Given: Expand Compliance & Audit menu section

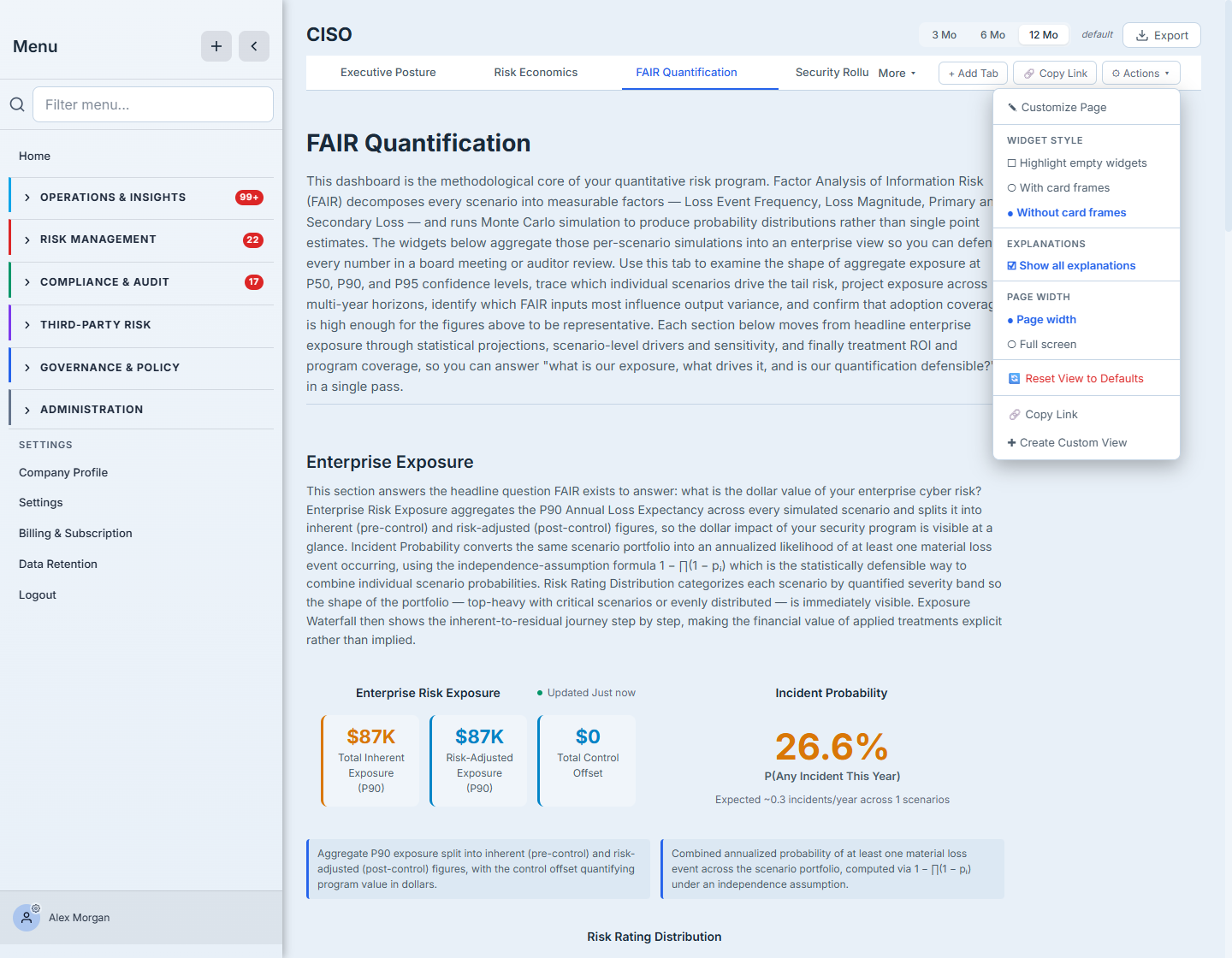Looking at the screenshot, I should coord(142,282).
